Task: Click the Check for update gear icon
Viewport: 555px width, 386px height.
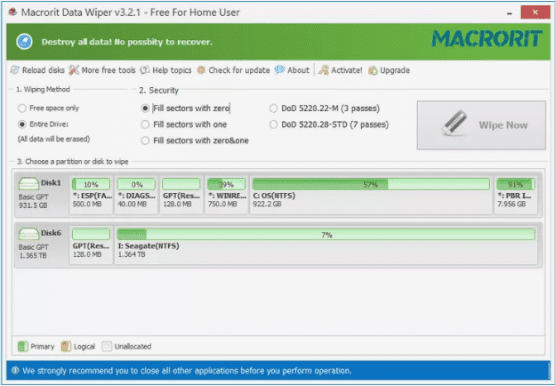Action: 201,70
